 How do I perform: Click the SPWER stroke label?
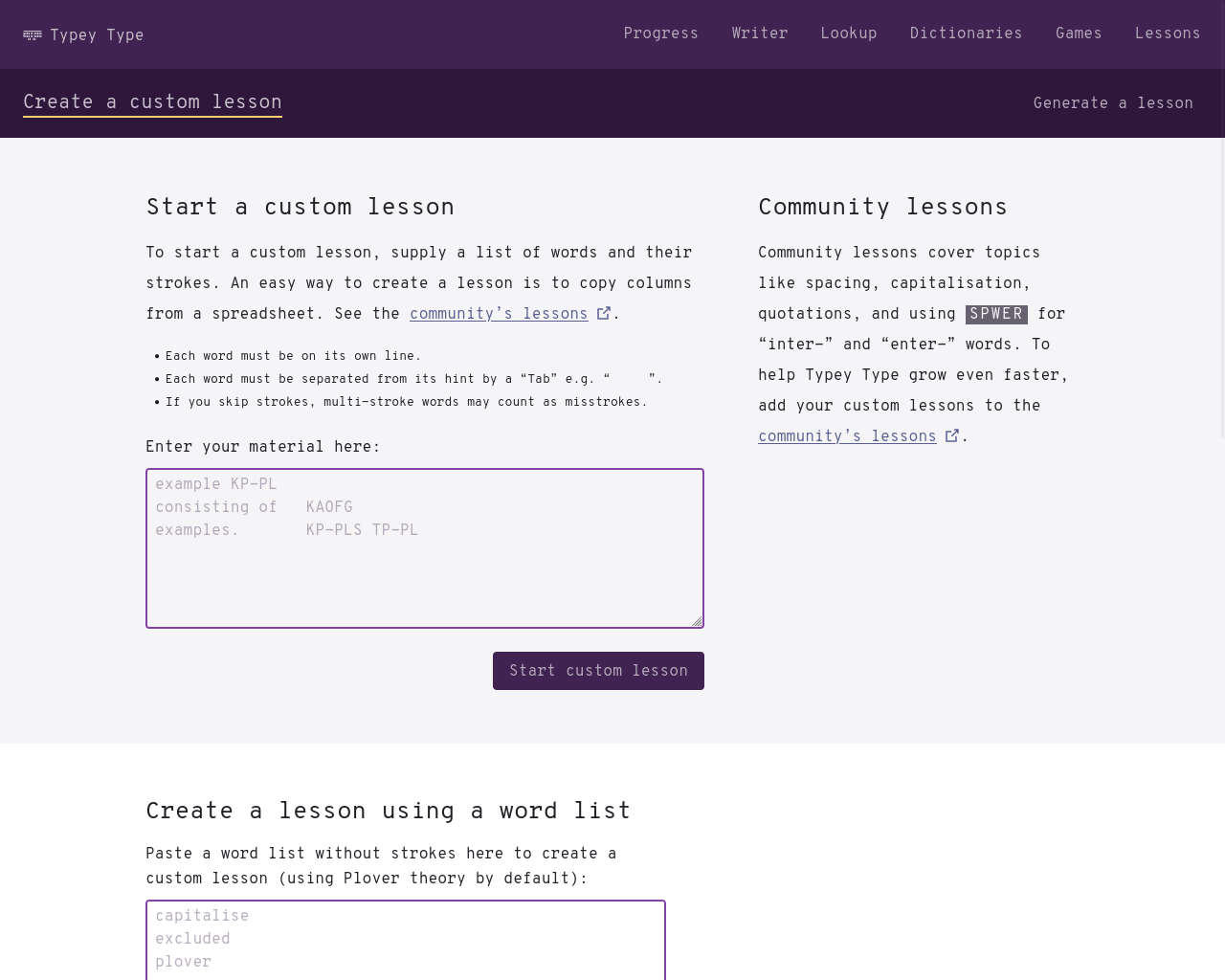click(x=996, y=314)
